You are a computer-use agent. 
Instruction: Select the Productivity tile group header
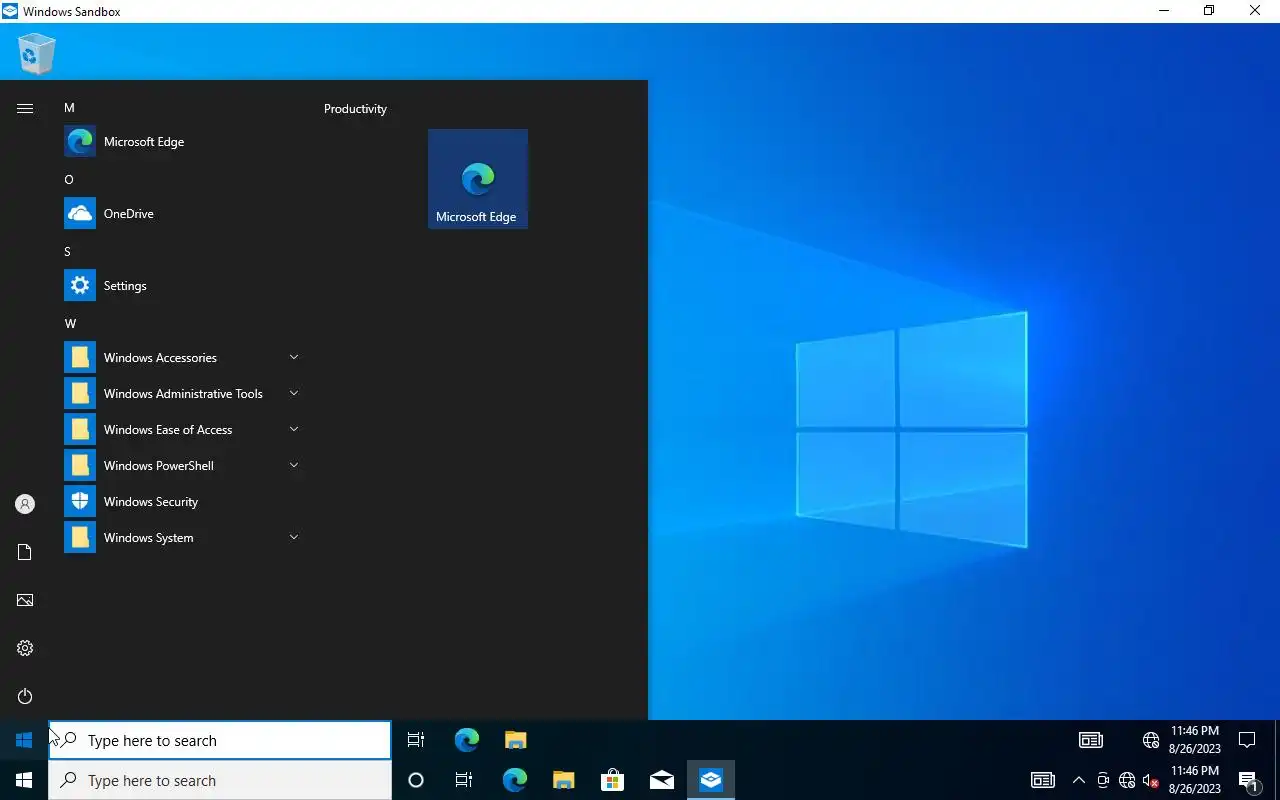[x=355, y=109]
